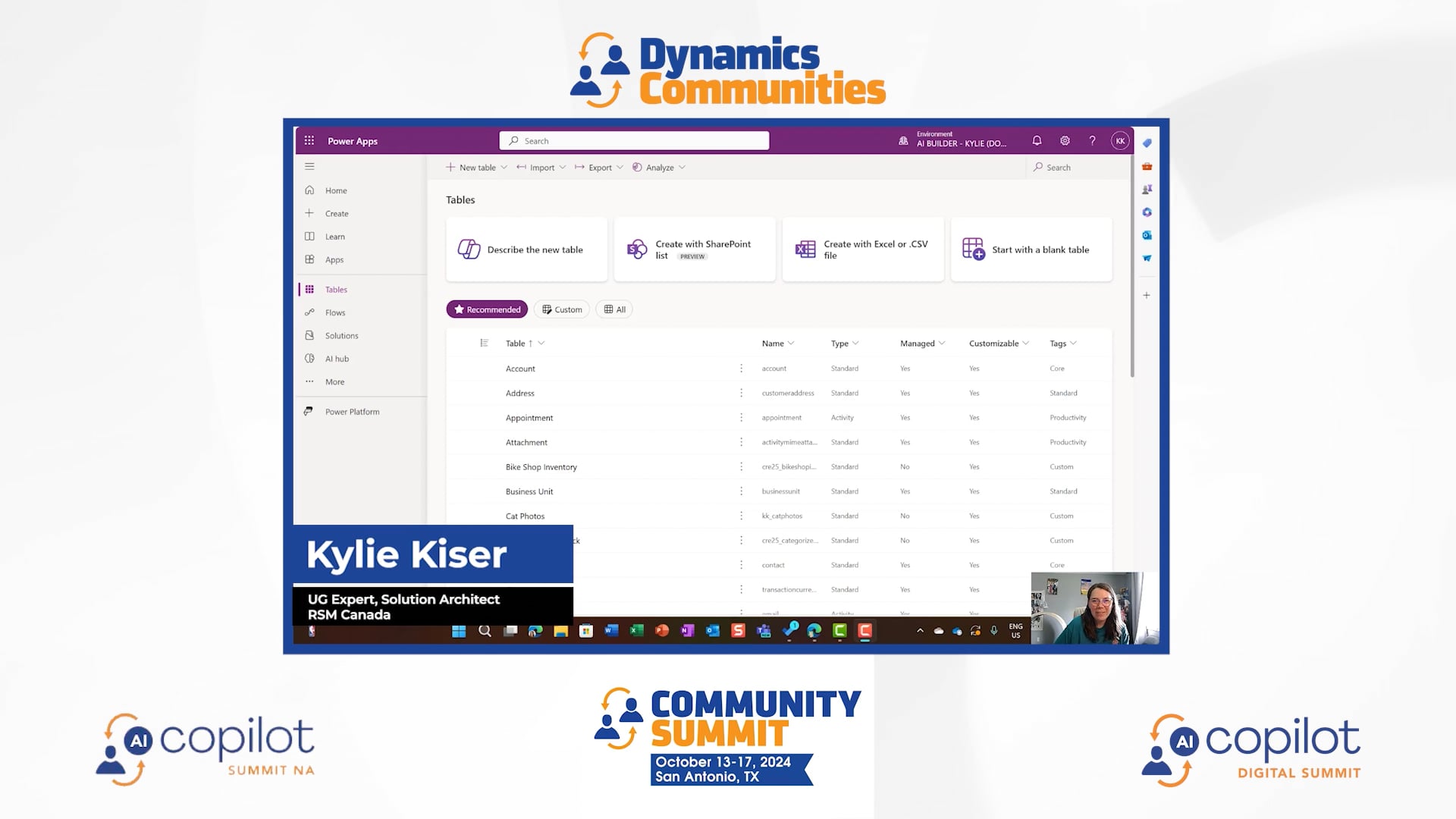Switch to the Custom tables filter

click(x=561, y=309)
